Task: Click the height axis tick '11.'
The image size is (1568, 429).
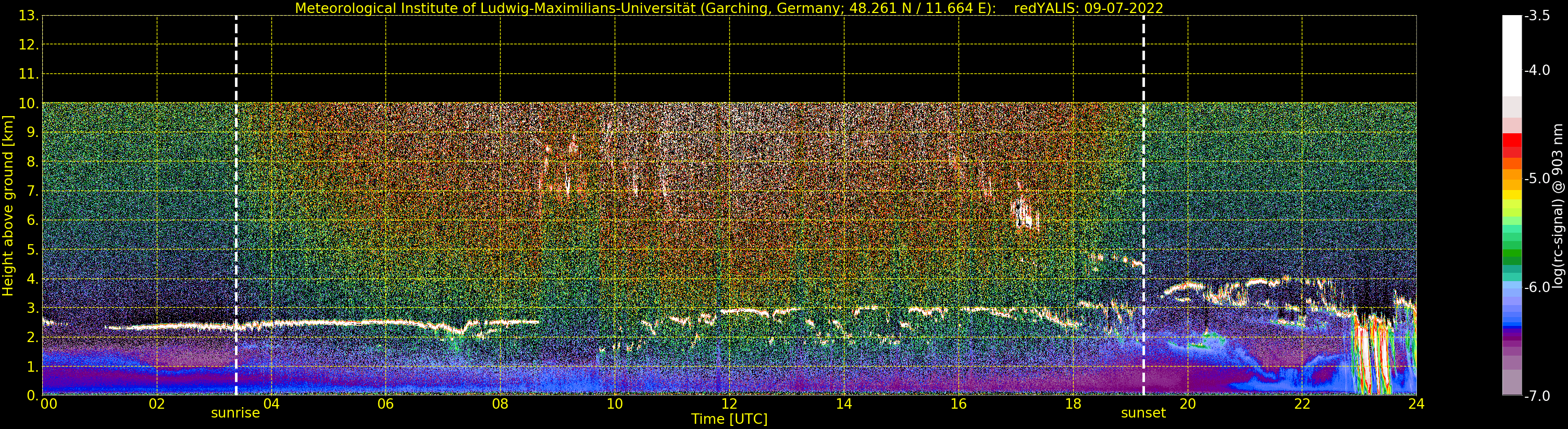Action: pyautogui.click(x=29, y=74)
